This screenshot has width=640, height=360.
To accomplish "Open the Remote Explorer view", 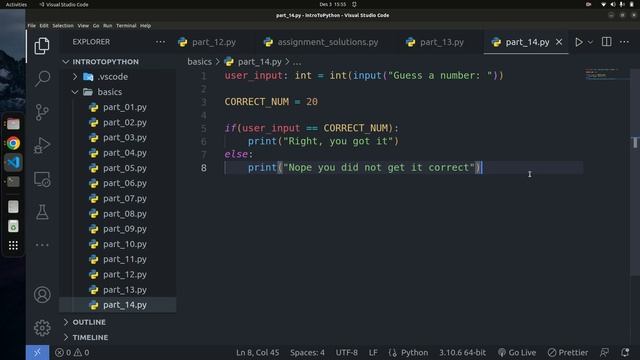I will pos(42,179).
